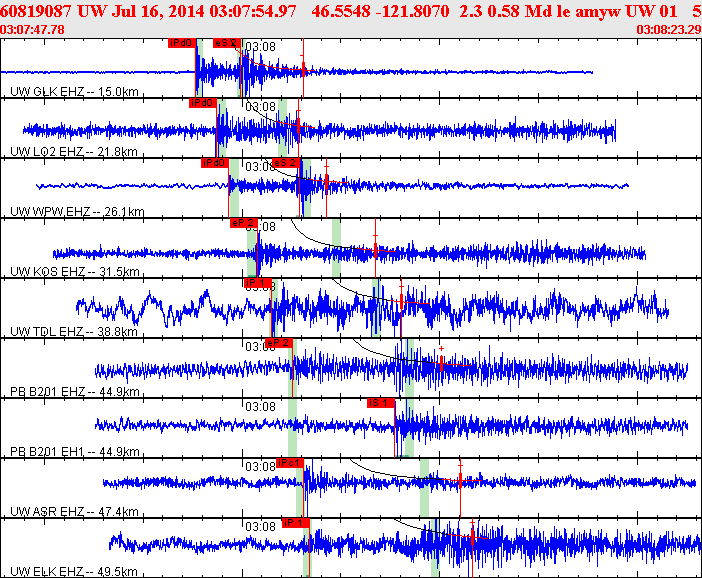Click the iP 1 pick flag on ELK trace
Screen dimensions: 702x578
click(295, 523)
